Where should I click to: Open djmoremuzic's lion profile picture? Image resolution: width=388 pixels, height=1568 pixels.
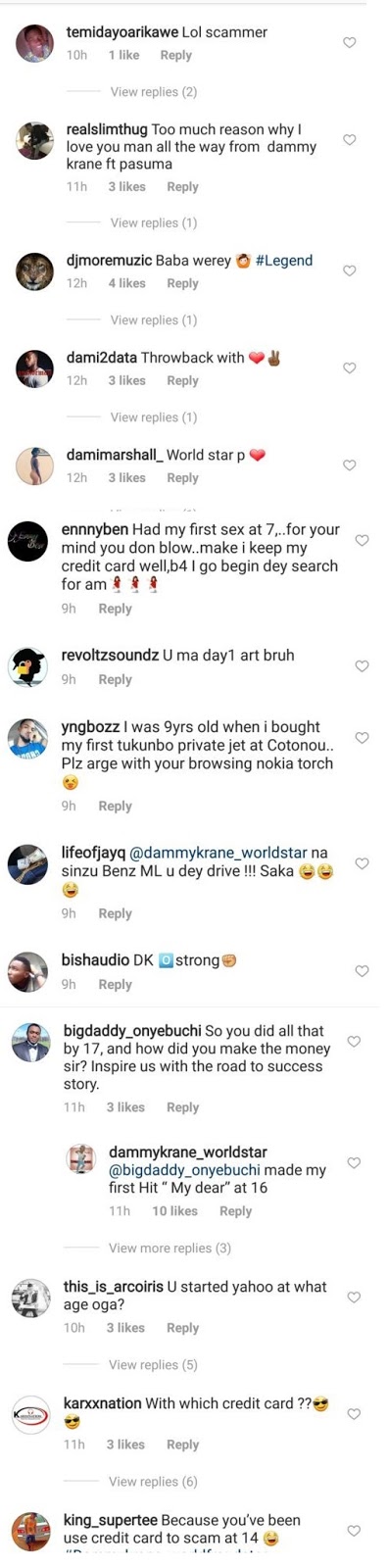[34, 271]
